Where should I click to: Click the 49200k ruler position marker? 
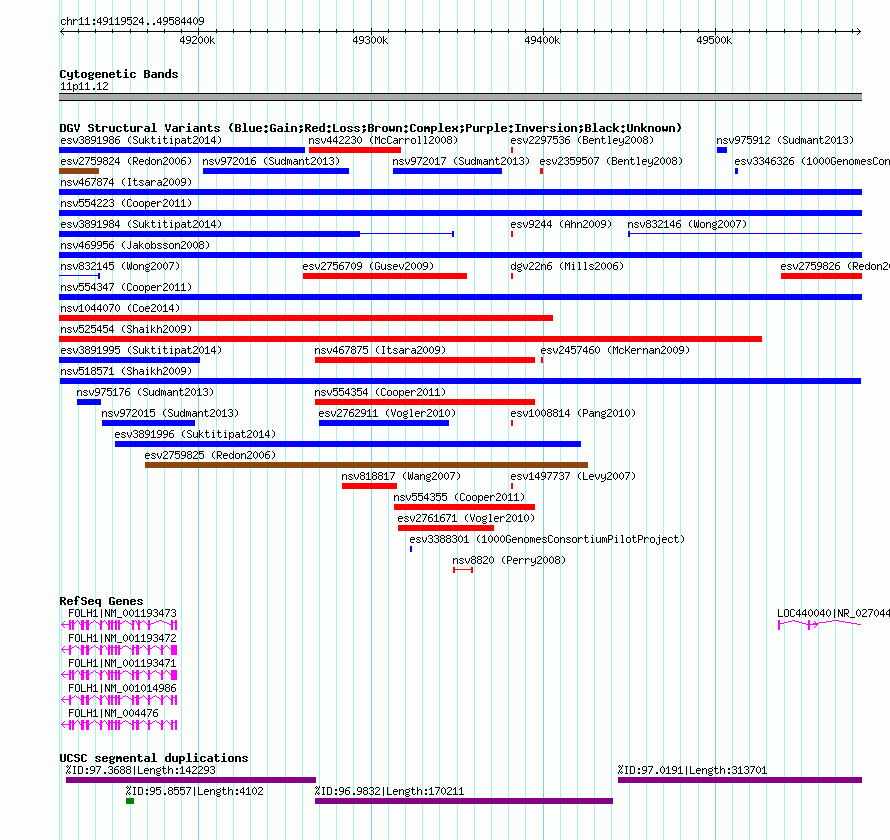point(197,40)
